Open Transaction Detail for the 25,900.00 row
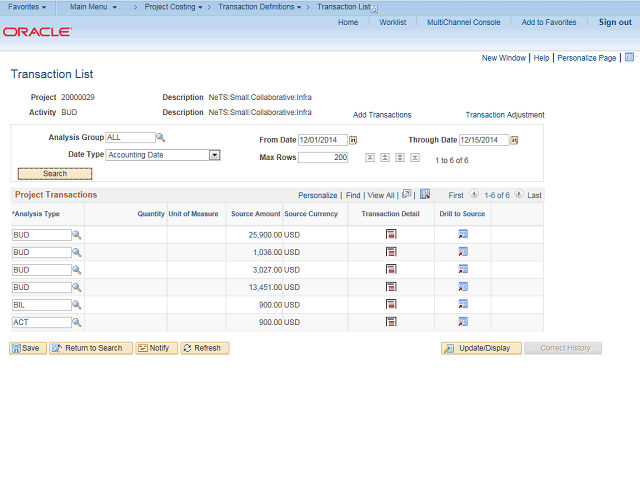The width and height of the screenshot is (640, 480). point(391,234)
